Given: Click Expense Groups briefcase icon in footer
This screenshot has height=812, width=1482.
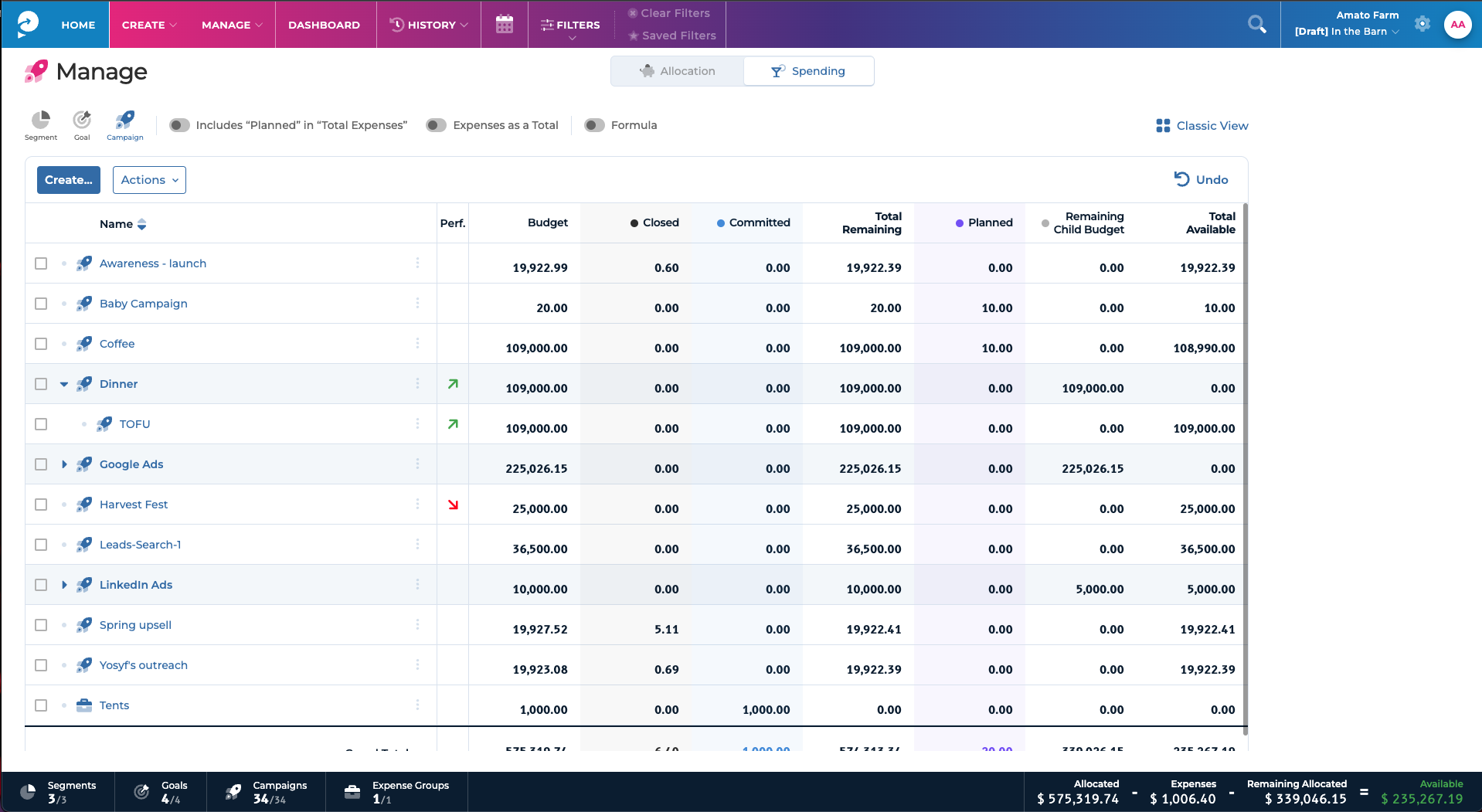Looking at the screenshot, I should click(352, 792).
